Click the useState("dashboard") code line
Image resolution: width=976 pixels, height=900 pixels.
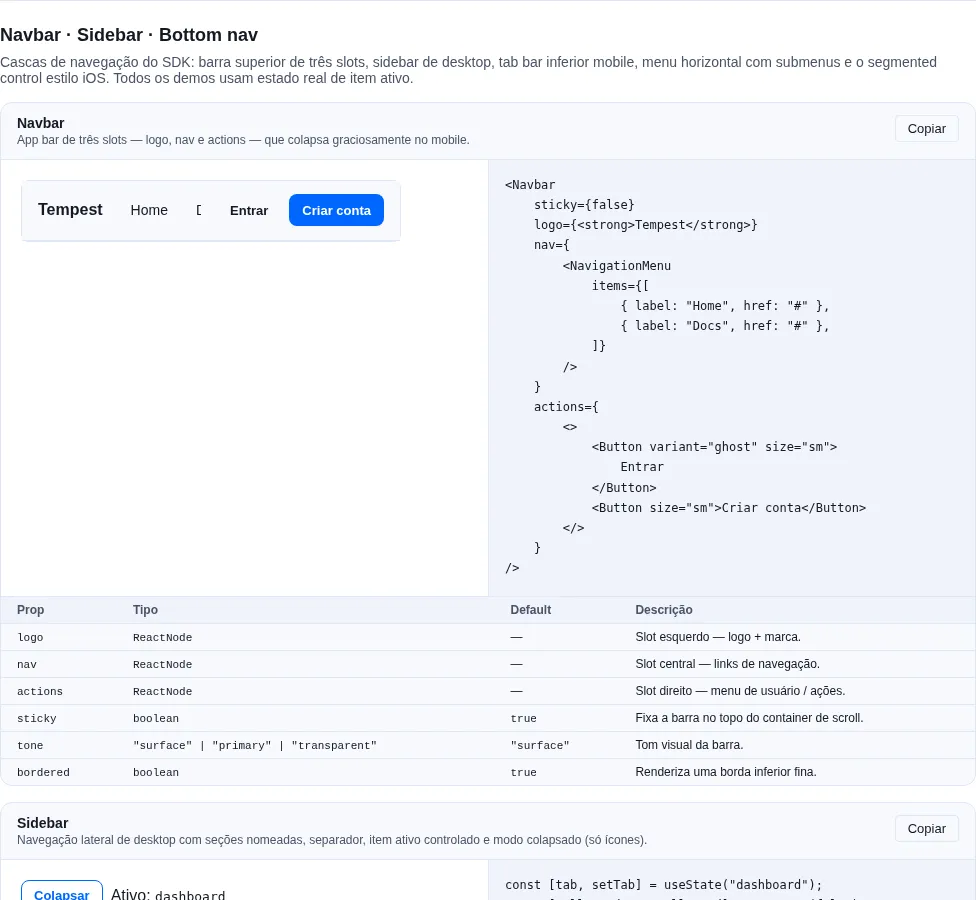tap(664, 885)
